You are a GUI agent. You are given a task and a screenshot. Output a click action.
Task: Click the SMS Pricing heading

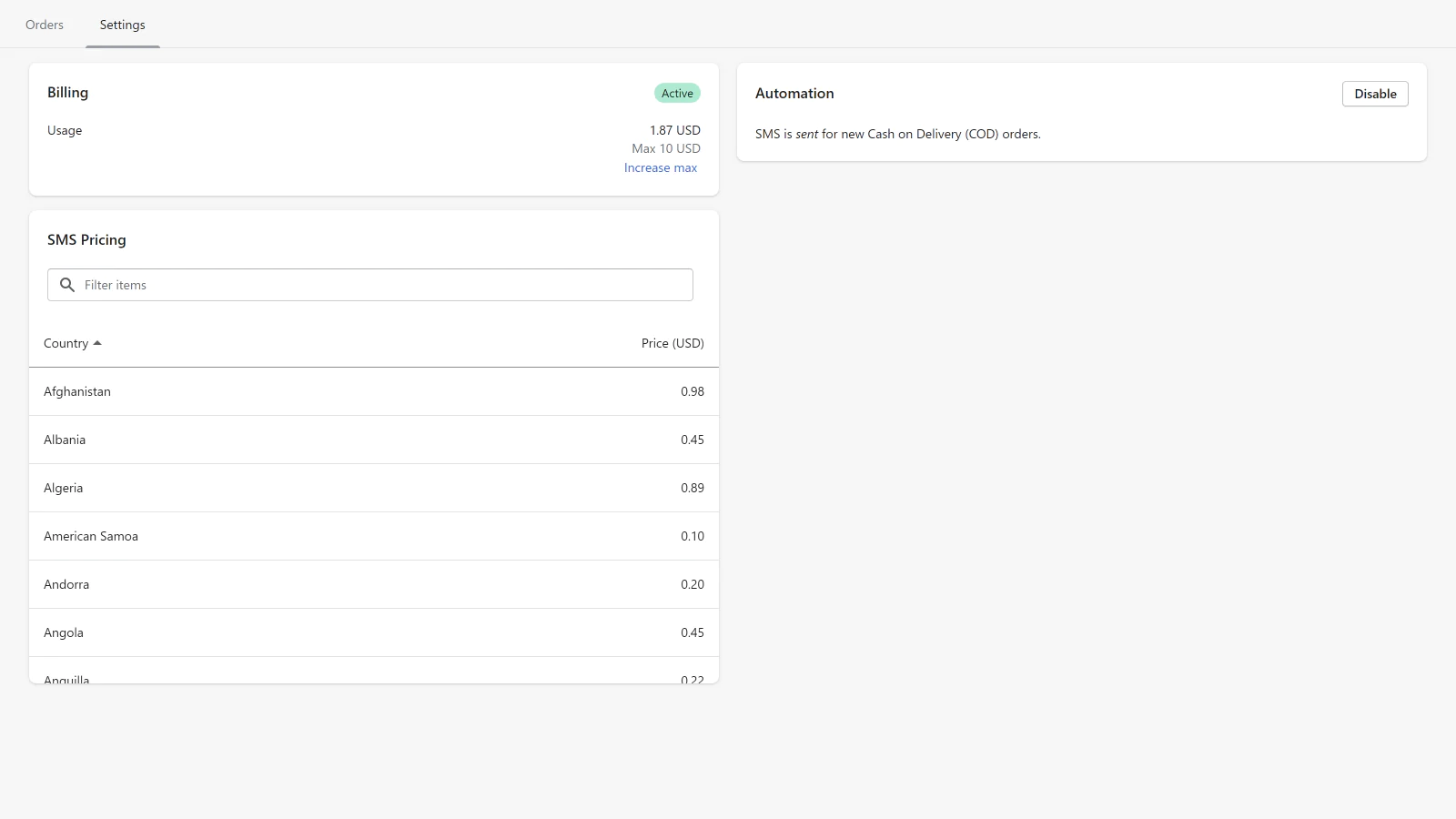pyautogui.click(x=86, y=240)
